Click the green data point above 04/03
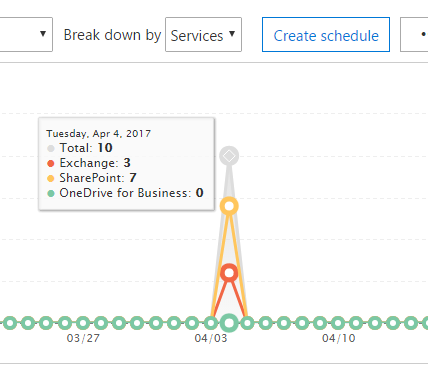This screenshot has height=368, width=428. tap(210, 323)
